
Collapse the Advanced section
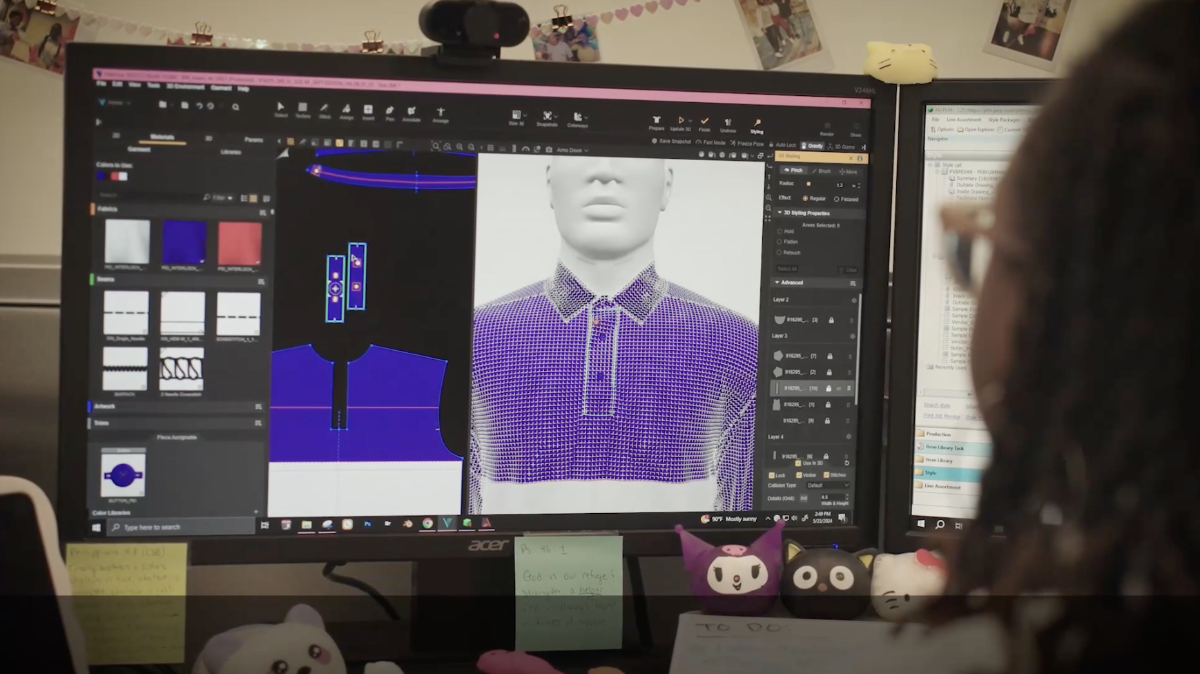[x=779, y=282]
